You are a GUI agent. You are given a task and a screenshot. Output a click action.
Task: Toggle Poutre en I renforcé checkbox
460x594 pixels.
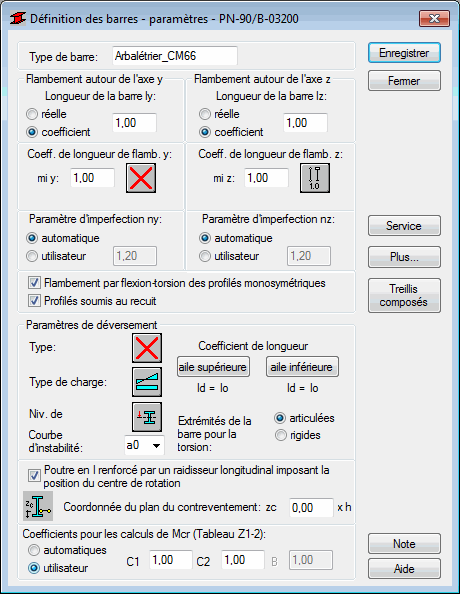pos(34,475)
